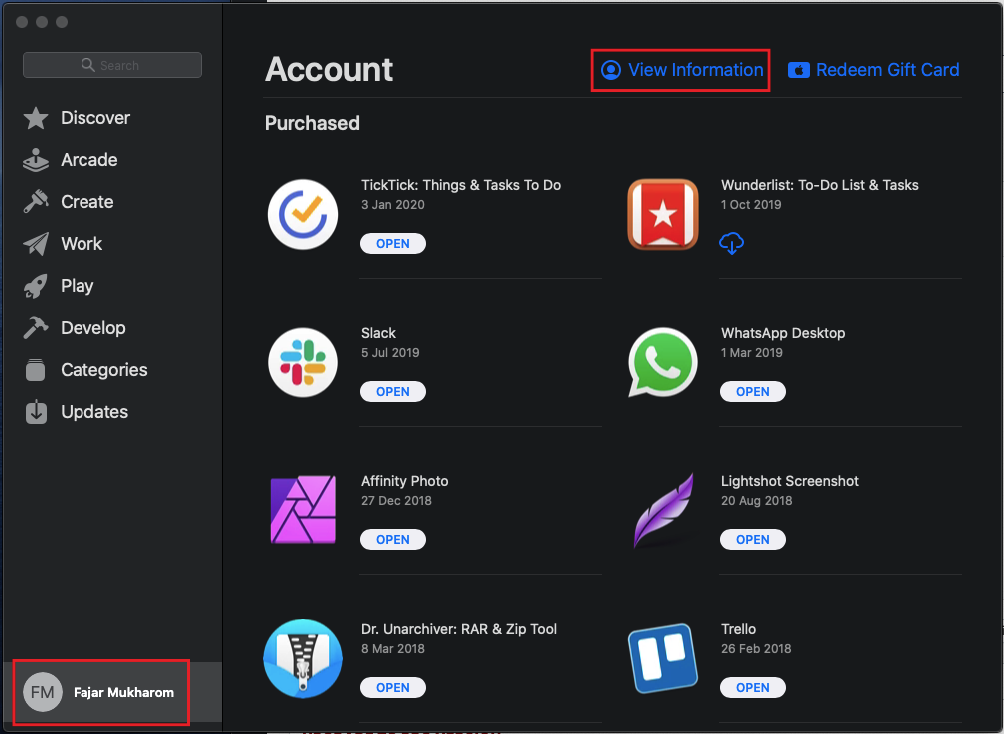Screen dimensions: 1004x734
Task: Click the WhatsApp Desktop app icon
Action: (663, 363)
